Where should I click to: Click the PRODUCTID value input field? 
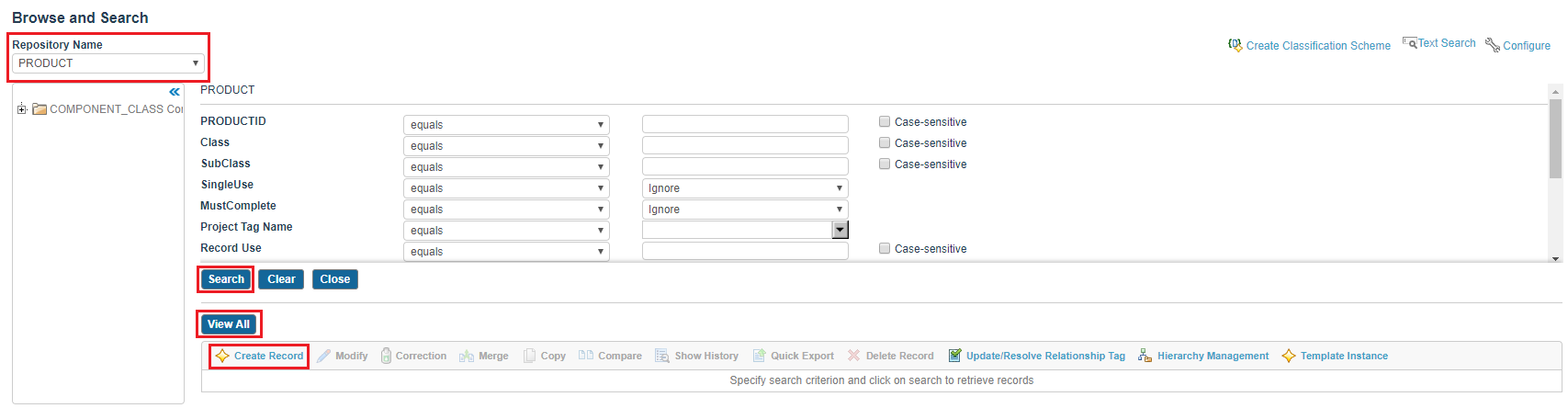click(744, 125)
